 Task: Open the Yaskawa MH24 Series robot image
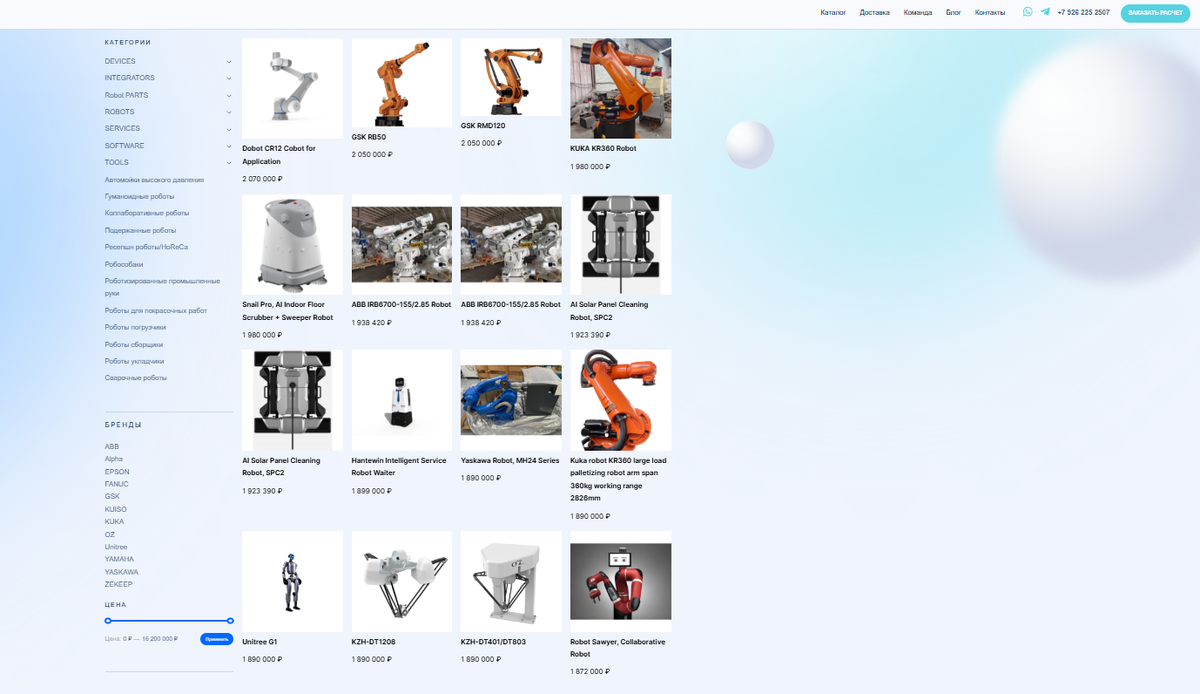511,400
